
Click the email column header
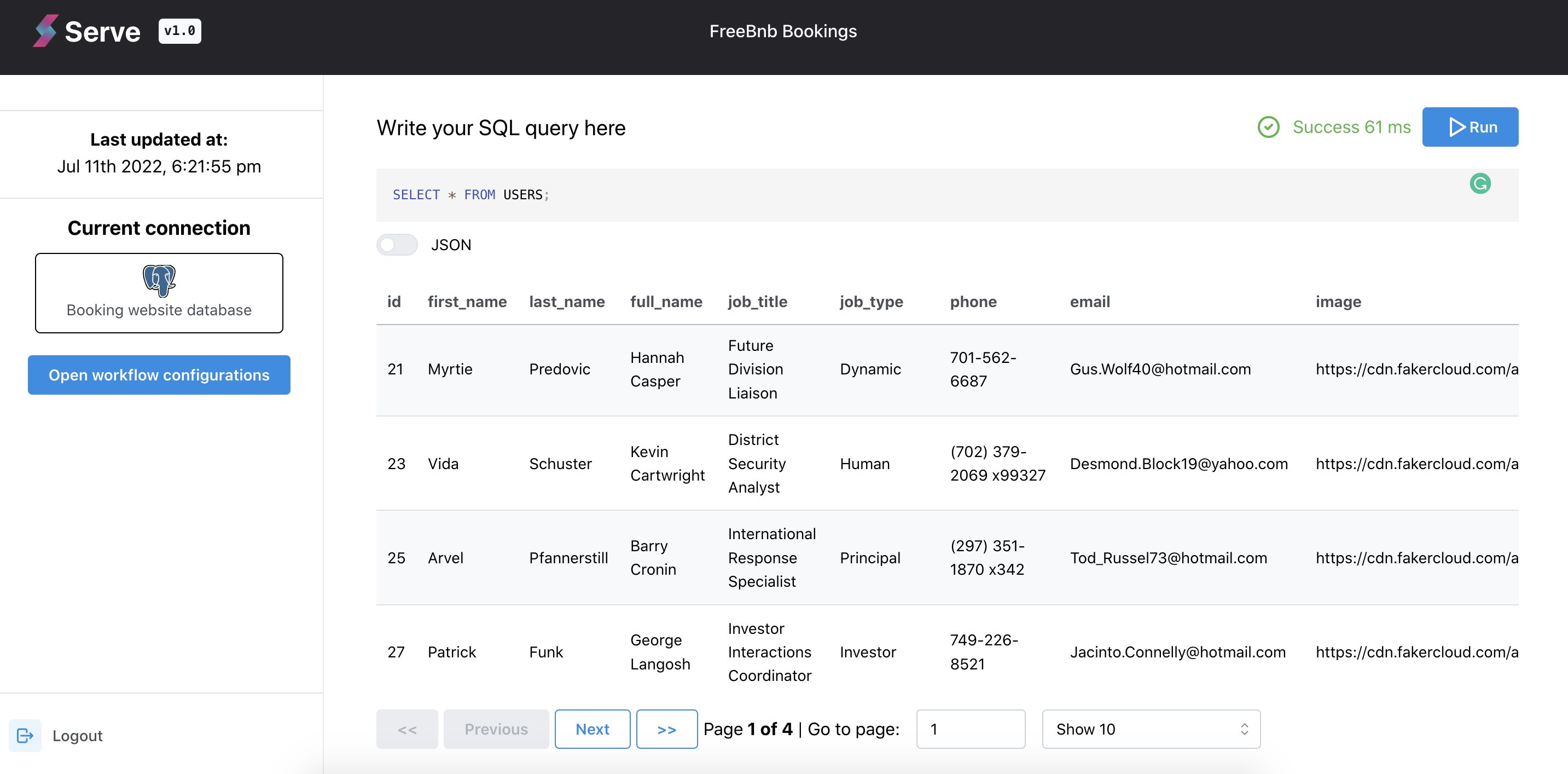(x=1090, y=302)
